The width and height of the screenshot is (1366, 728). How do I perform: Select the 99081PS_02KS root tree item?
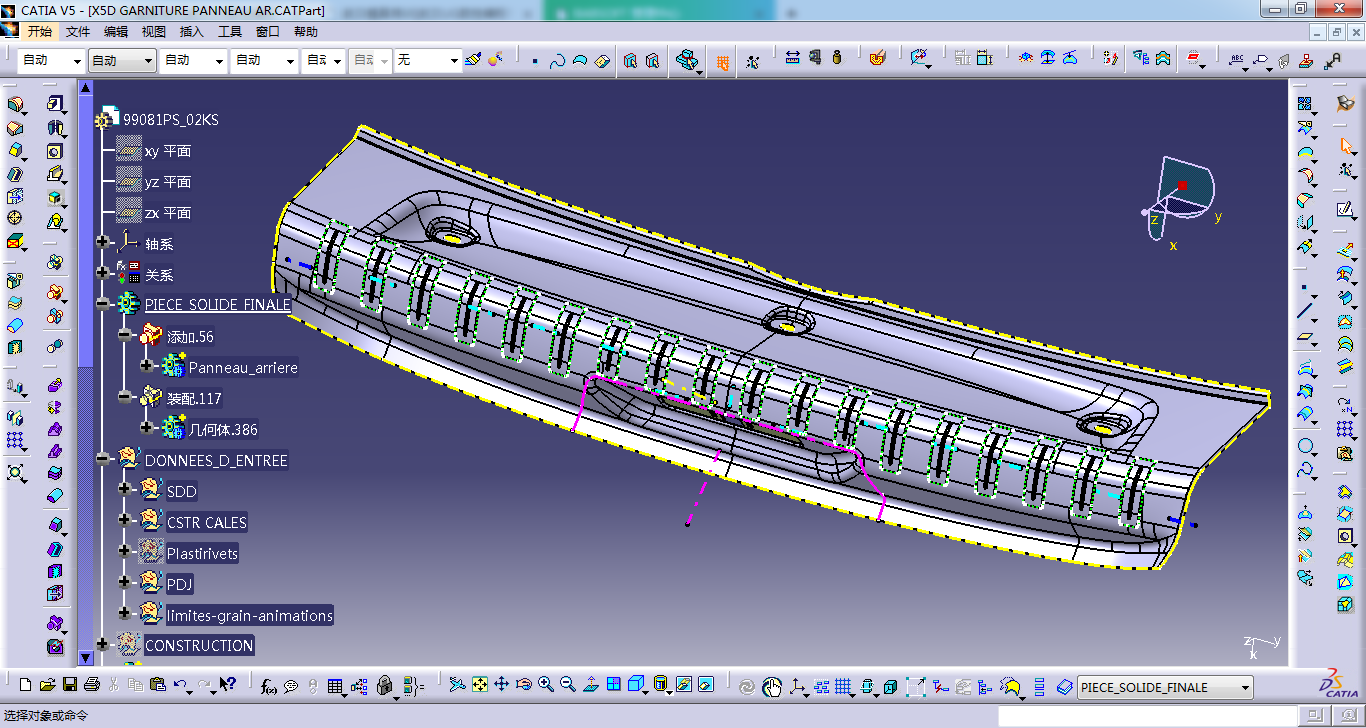click(171, 120)
